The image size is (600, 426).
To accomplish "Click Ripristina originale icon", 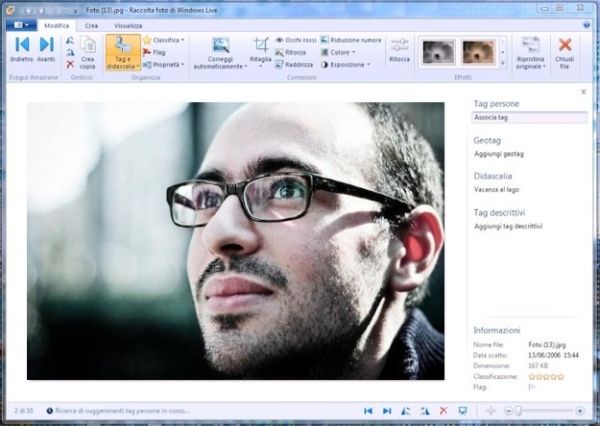I will (x=531, y=50).
